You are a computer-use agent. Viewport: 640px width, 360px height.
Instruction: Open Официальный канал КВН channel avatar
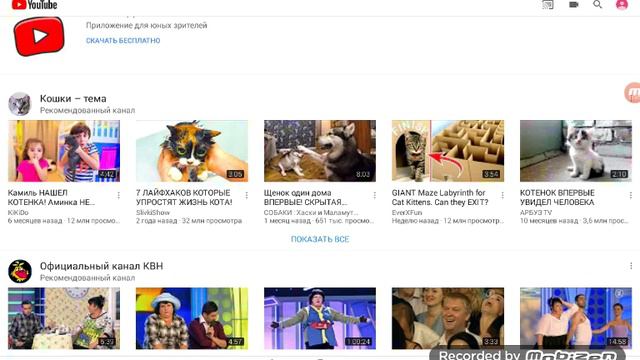(x=20, y=271)
